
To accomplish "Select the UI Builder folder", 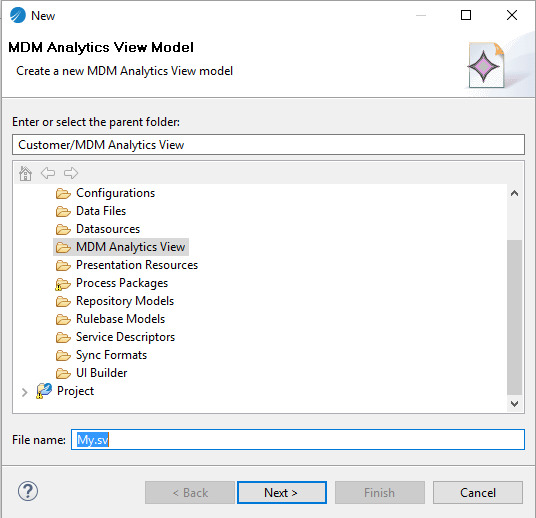I will pyautogui.click(x=102, y=373).
